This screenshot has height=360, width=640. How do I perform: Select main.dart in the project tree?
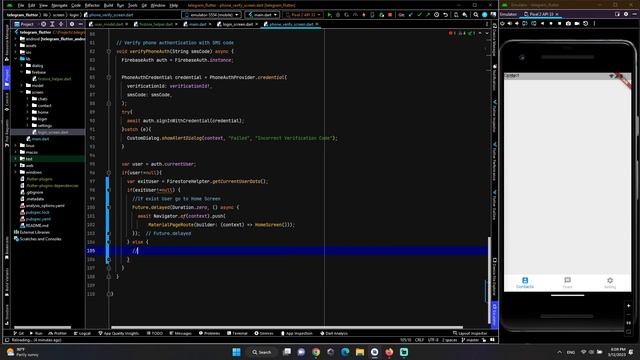[40, 139]
